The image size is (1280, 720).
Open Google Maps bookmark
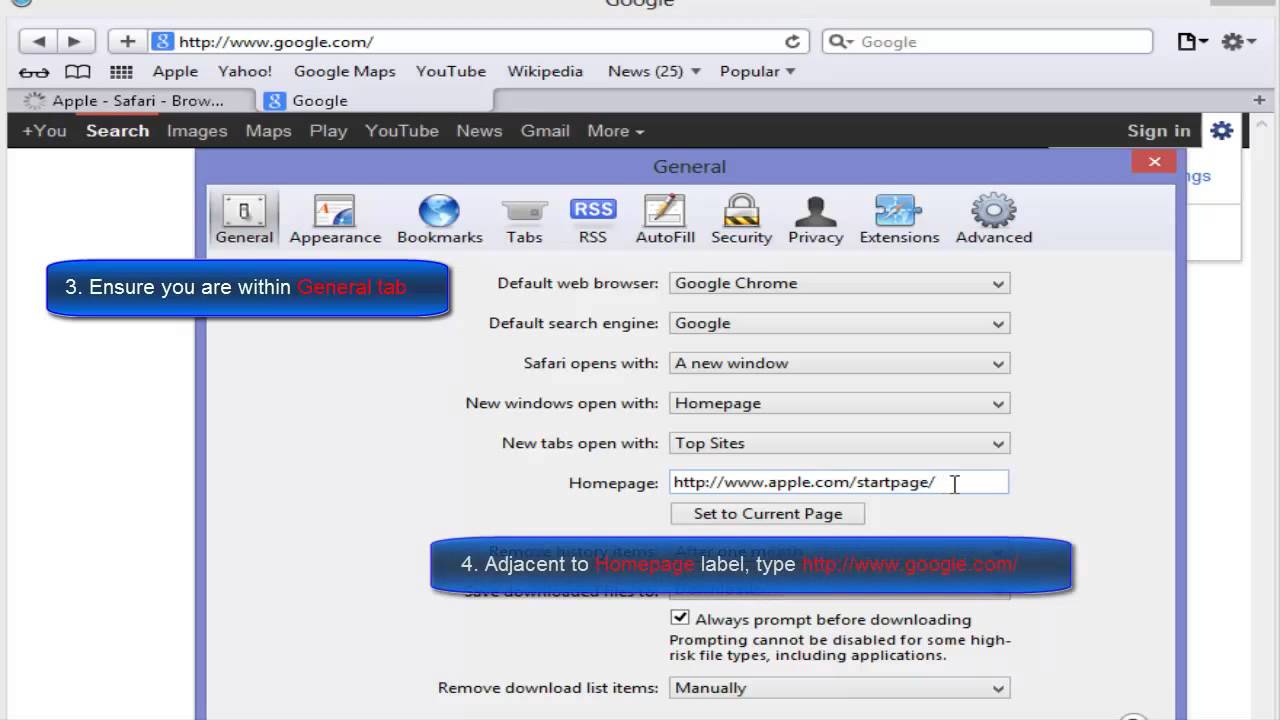pos(345,72)
